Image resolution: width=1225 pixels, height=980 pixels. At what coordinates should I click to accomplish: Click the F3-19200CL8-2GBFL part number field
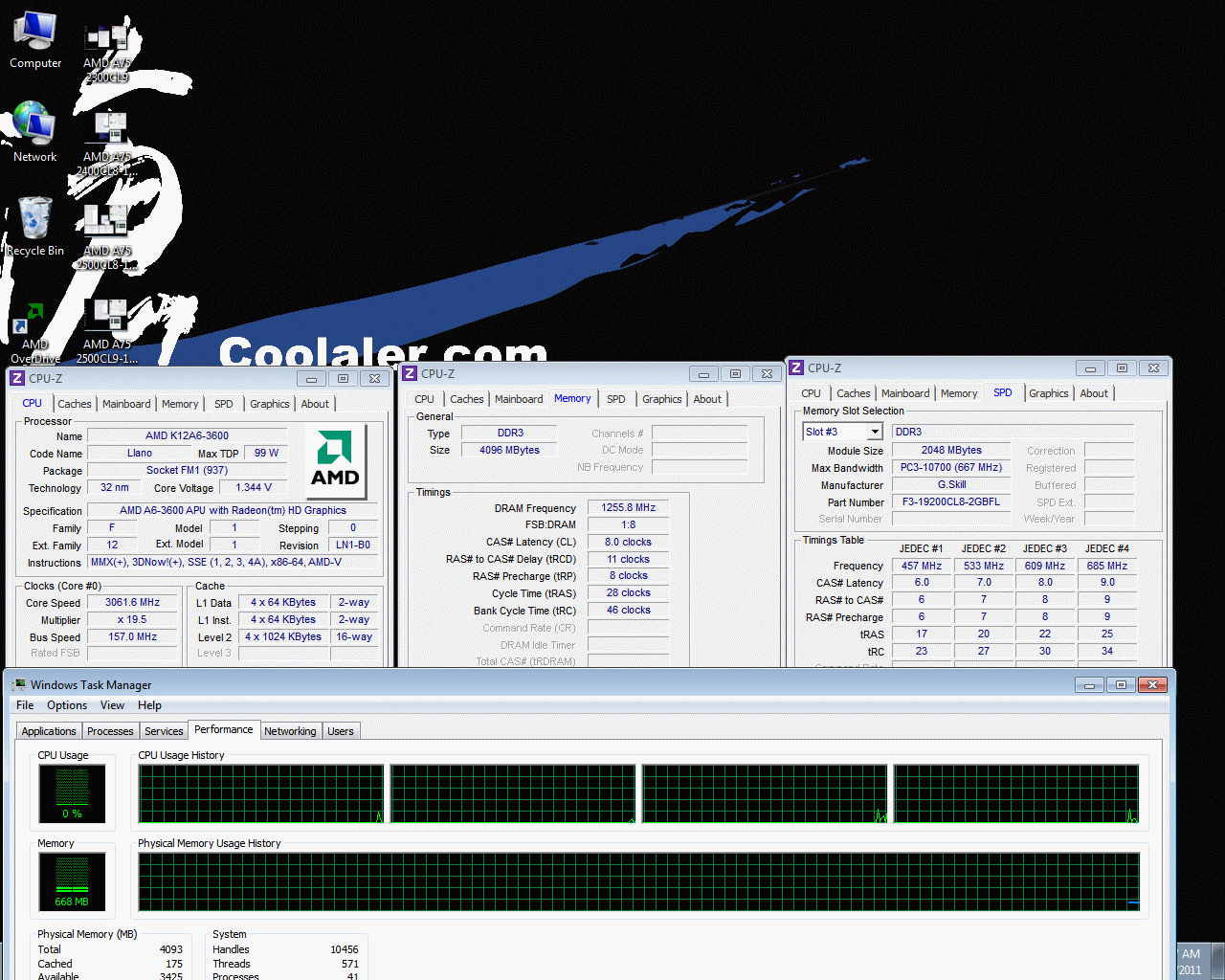click(x=951, y=501)
